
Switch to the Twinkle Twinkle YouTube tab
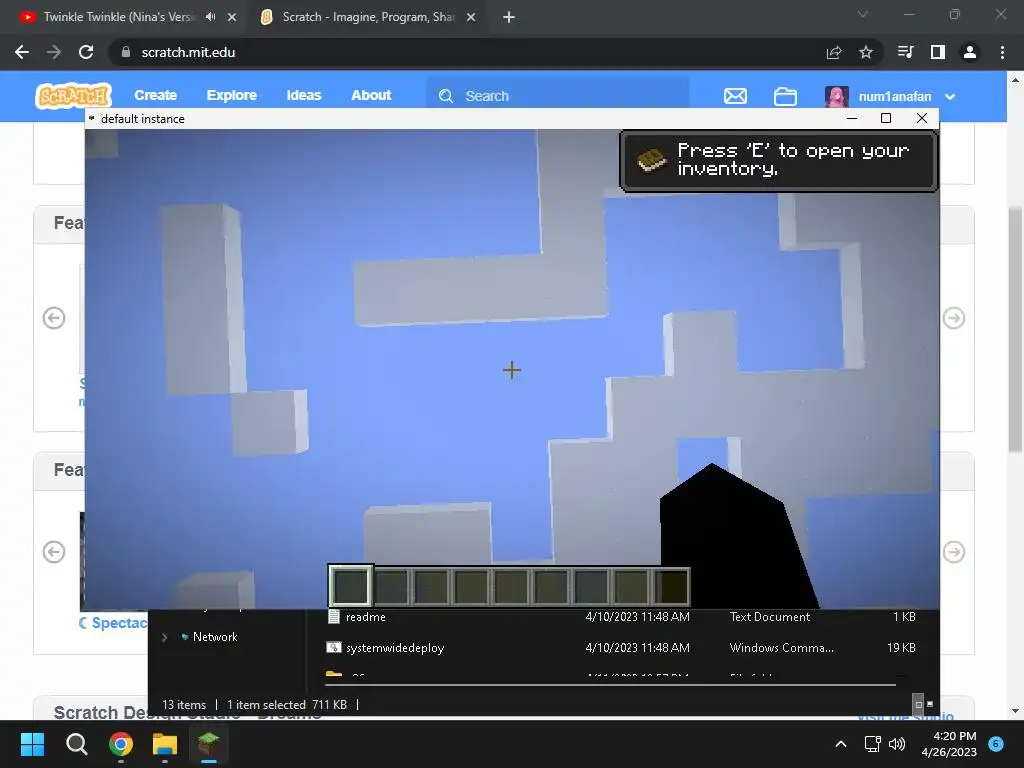tap(119, 17)
